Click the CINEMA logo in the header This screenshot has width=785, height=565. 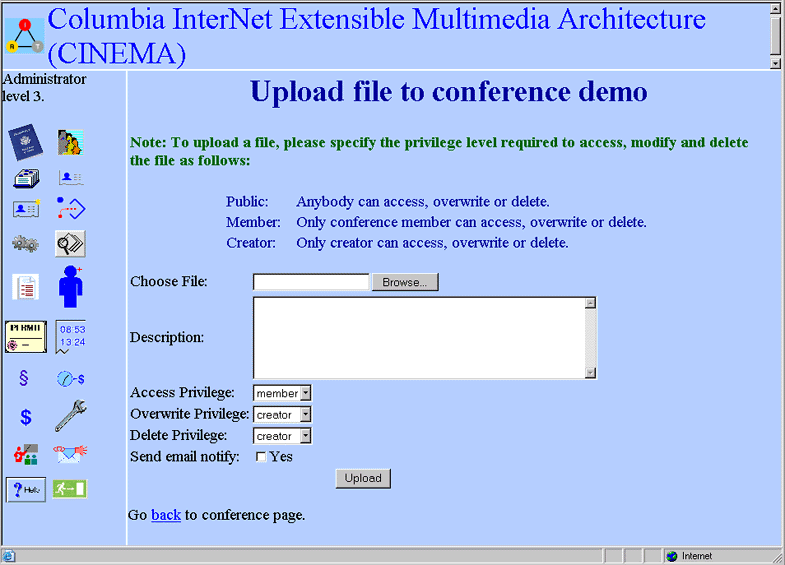click(24, 35)
